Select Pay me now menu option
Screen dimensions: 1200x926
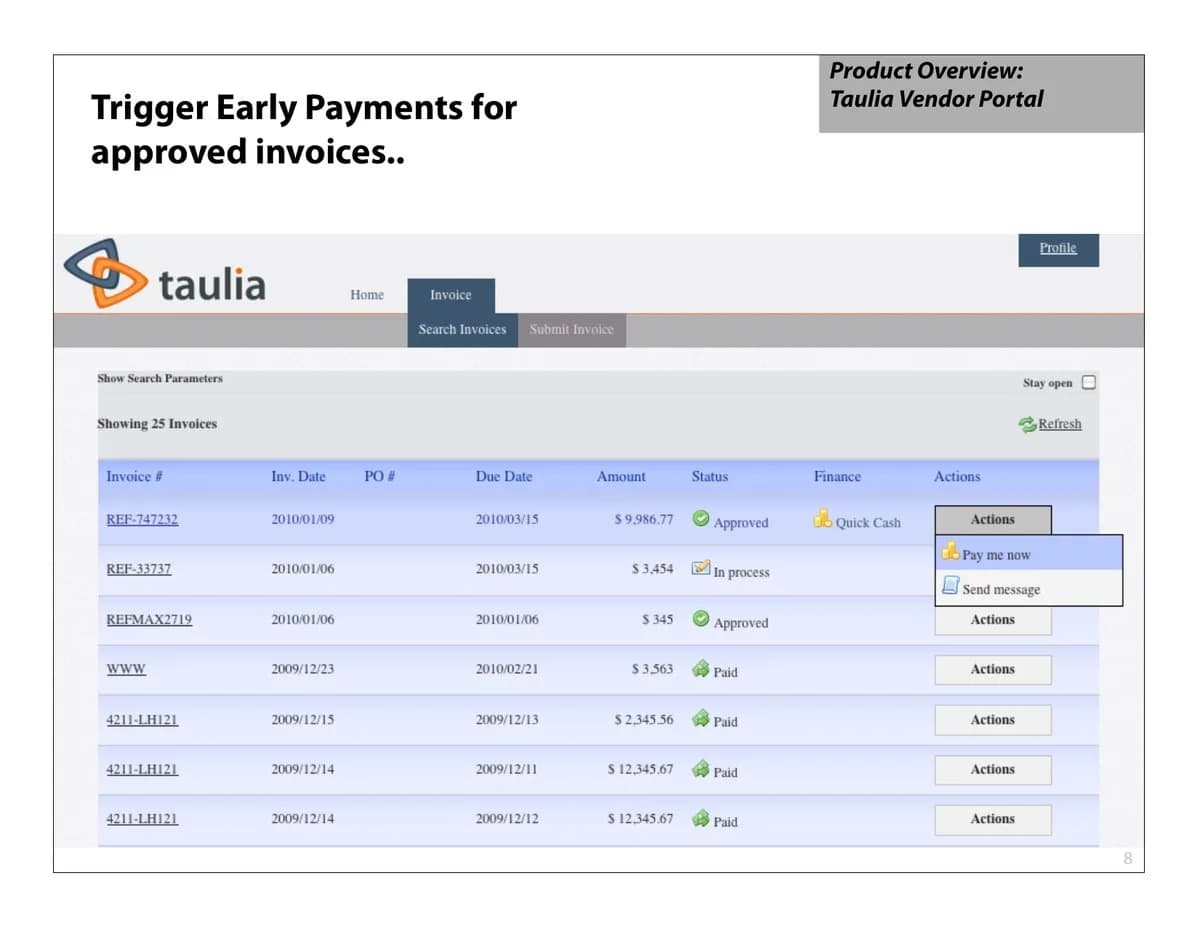point(1029,554)
